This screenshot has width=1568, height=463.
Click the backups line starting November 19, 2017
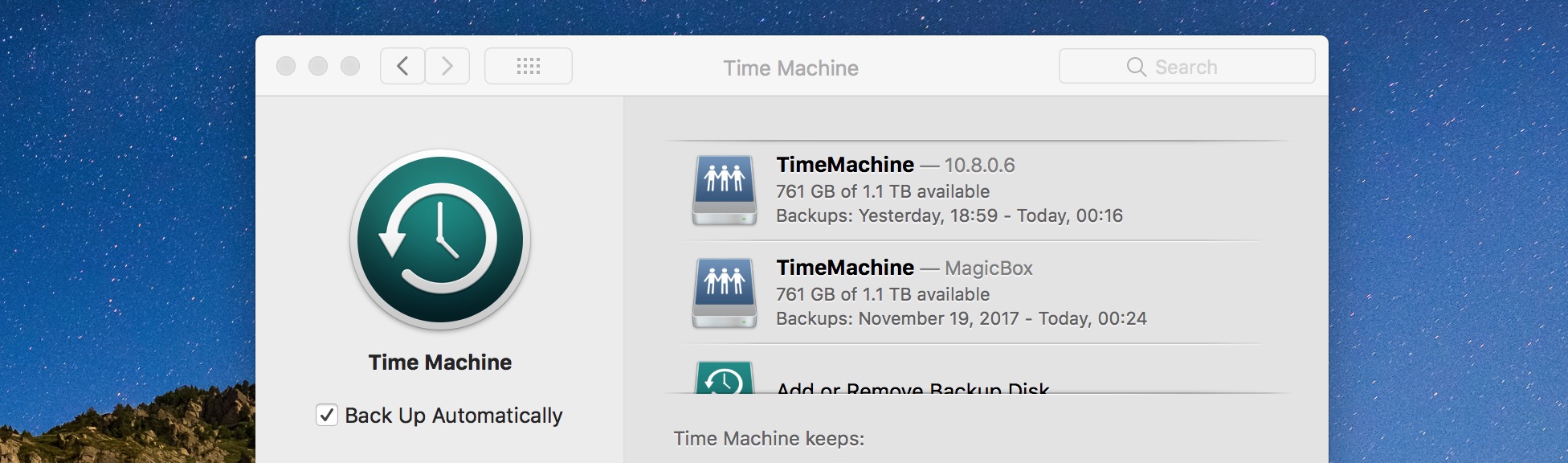[962, 318]
